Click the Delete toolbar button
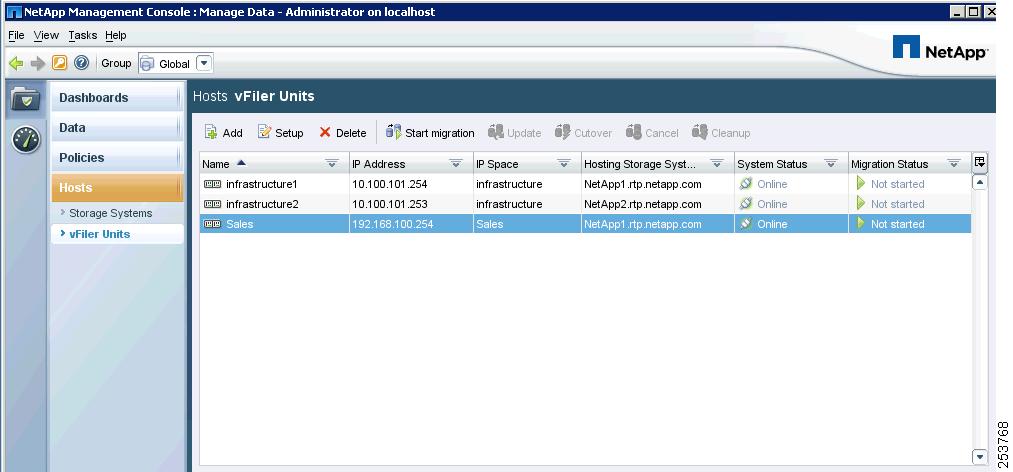 [342, 132]
